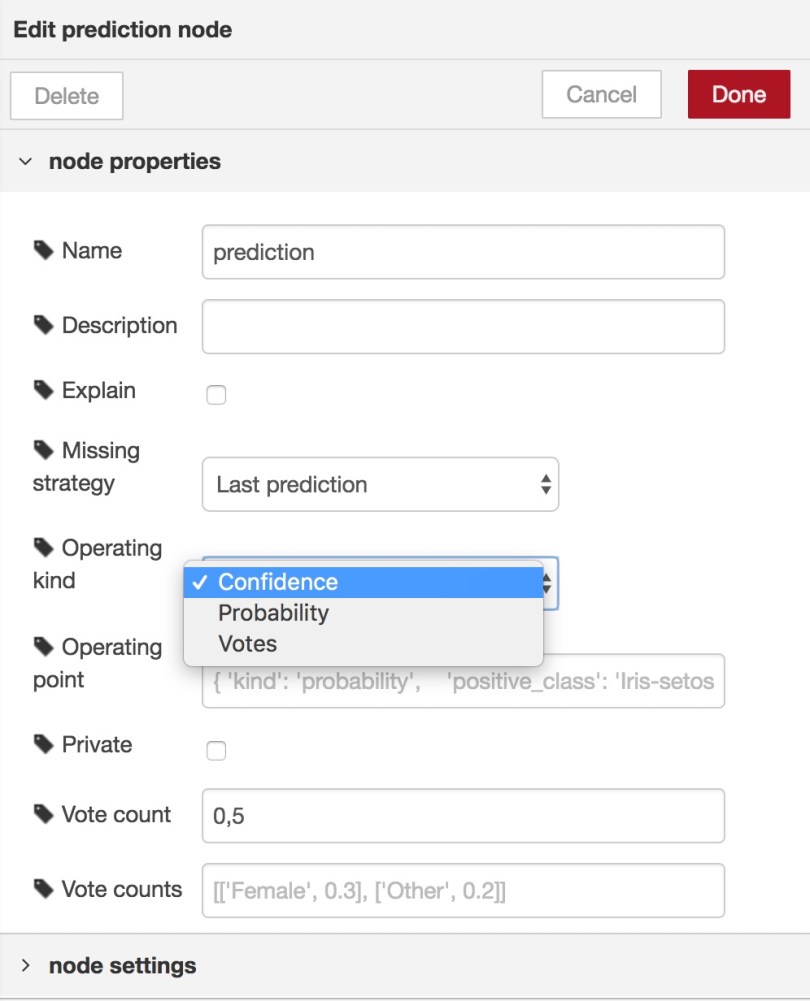Focus the Vote counts input field
The image size is (810, 1001).
pyautogui.click(x=462, y=890)
